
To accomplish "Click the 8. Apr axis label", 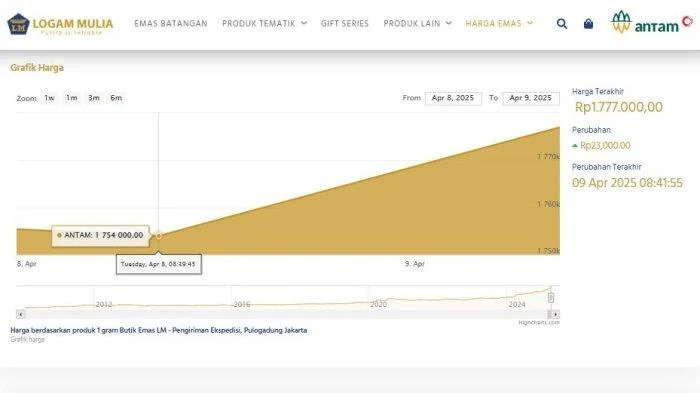I will tap(27, 264).
